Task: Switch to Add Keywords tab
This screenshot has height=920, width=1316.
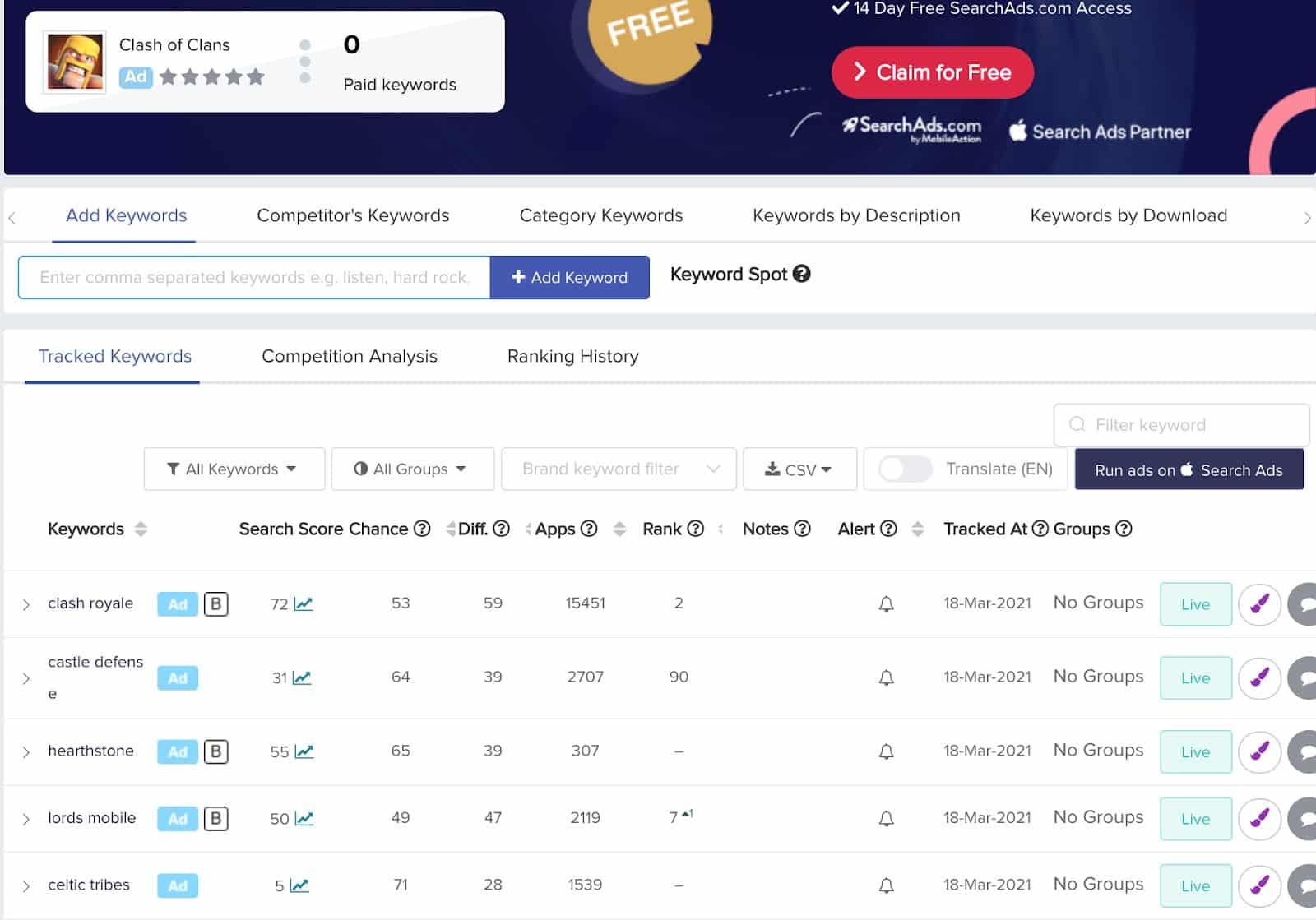Action: tap(126, 215)
